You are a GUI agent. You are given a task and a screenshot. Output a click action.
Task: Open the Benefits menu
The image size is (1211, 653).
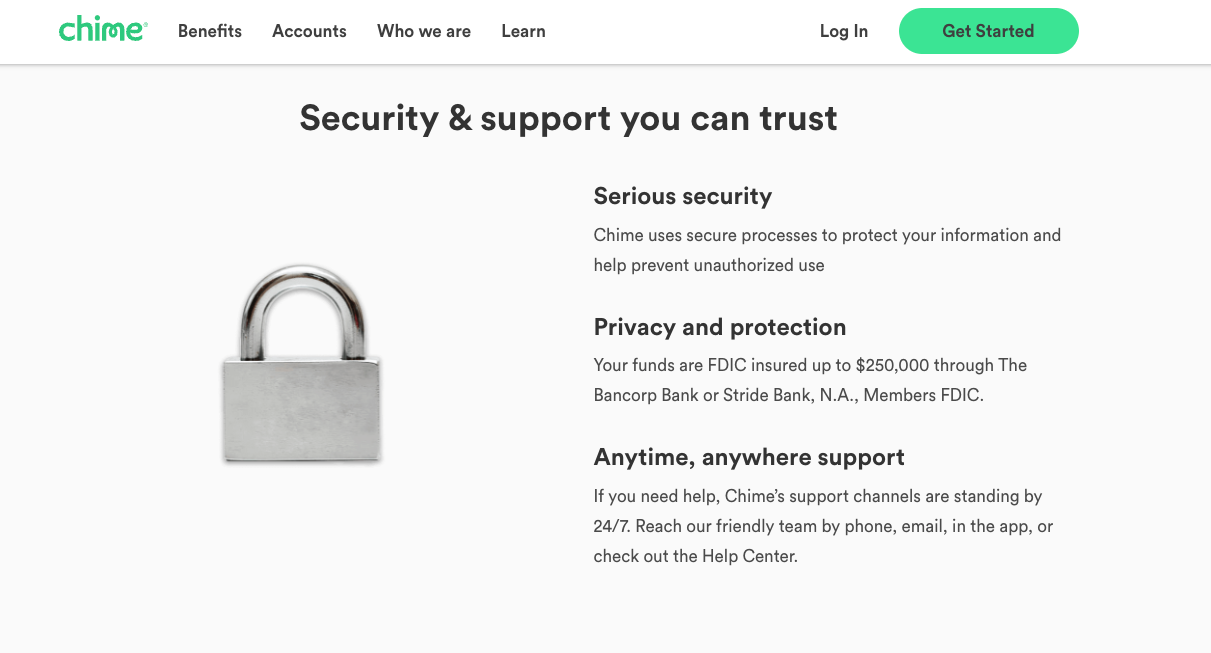pyautogui.click(x=210, y=31)
